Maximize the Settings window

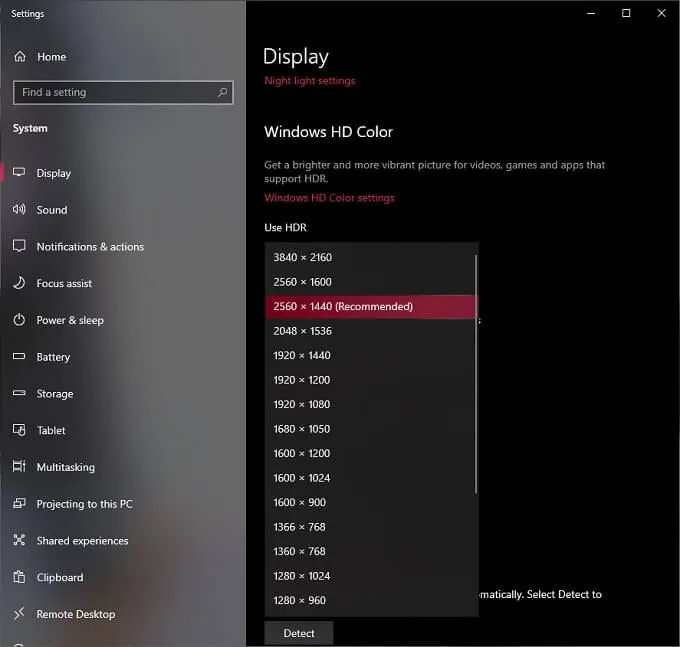626,13
